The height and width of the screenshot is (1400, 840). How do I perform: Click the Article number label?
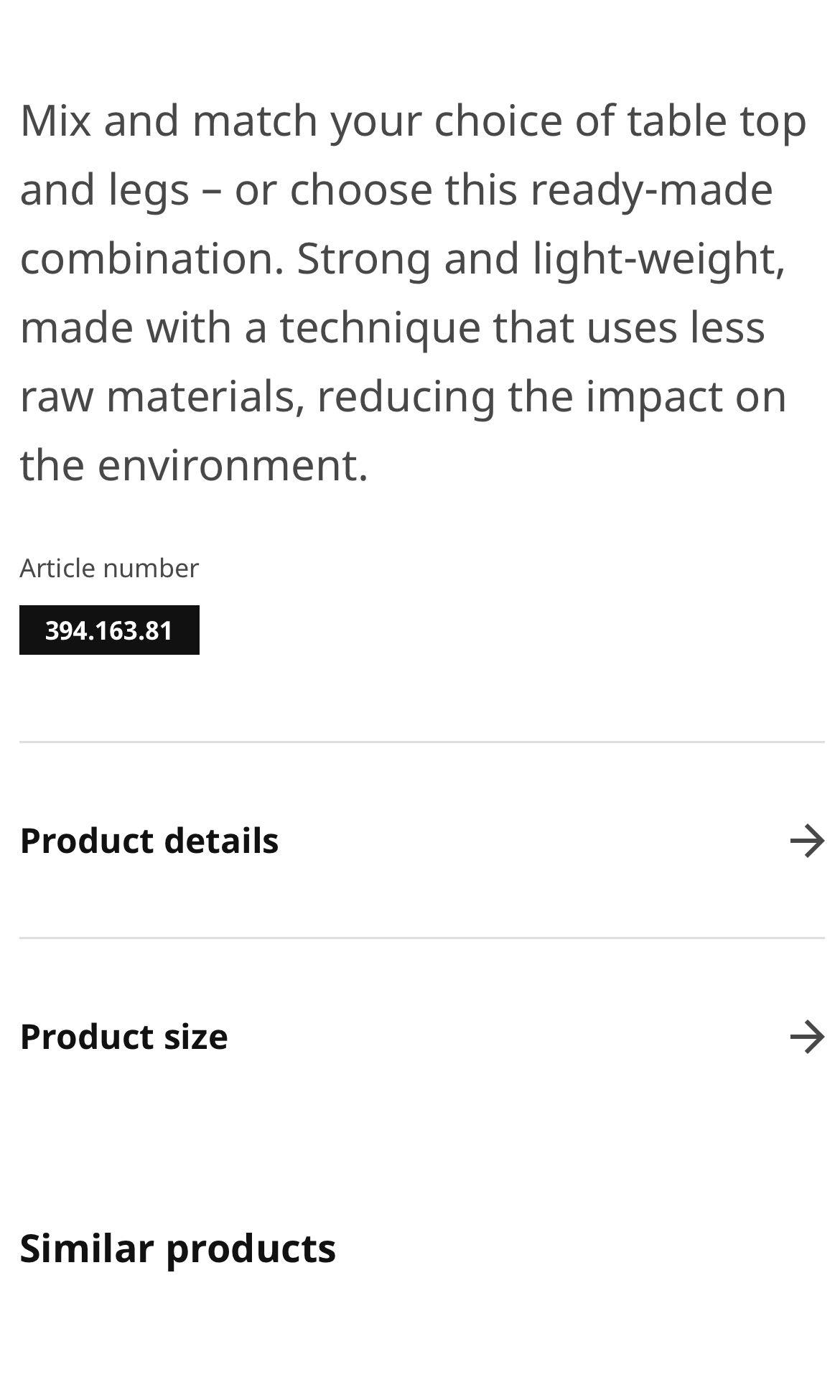(109, 568)
